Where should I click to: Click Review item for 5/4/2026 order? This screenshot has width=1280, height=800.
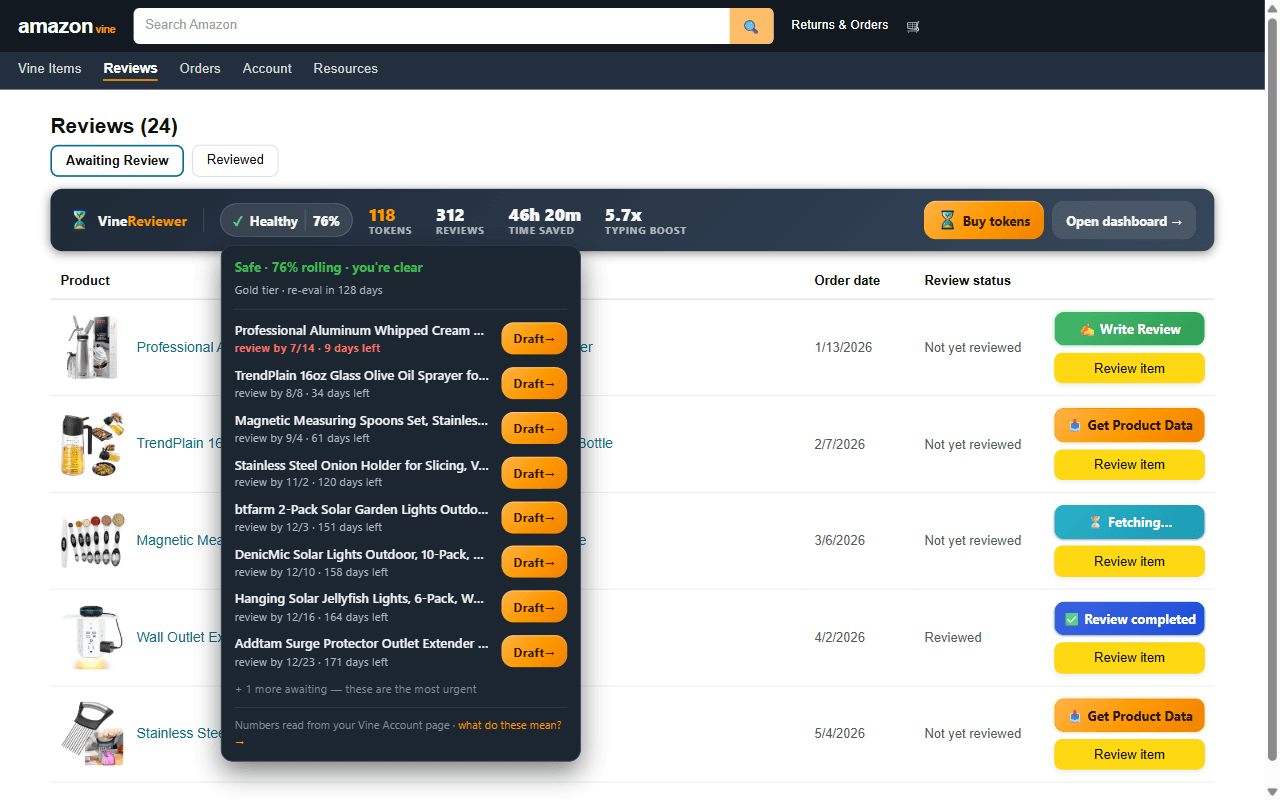point(1129,754)
